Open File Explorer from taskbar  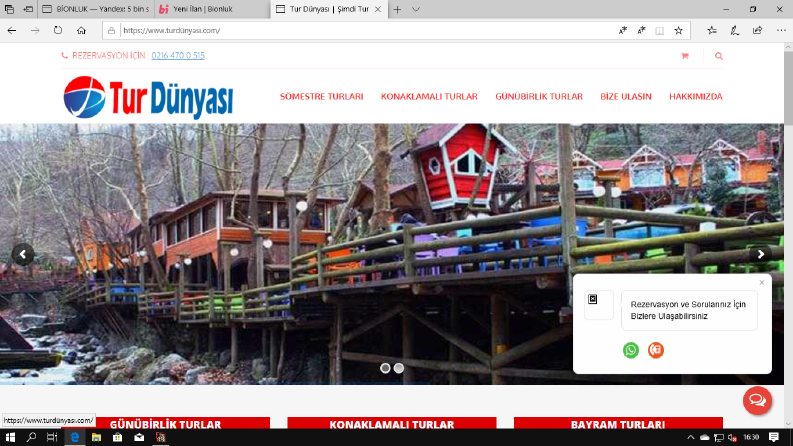96,437
